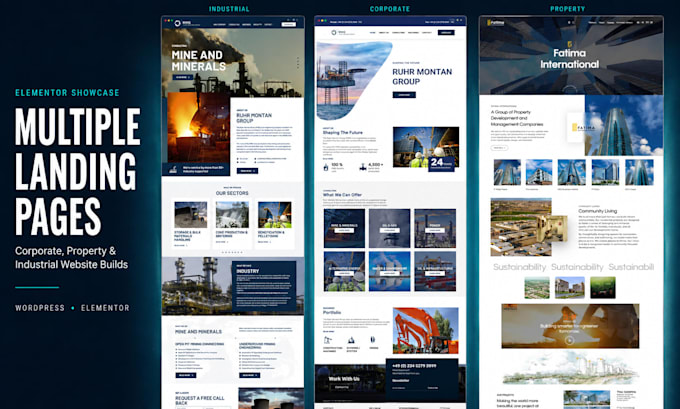Open the fourth building thumbnail on Property page
This screenshot has height=409, width=680.
[x=605, y=172]
